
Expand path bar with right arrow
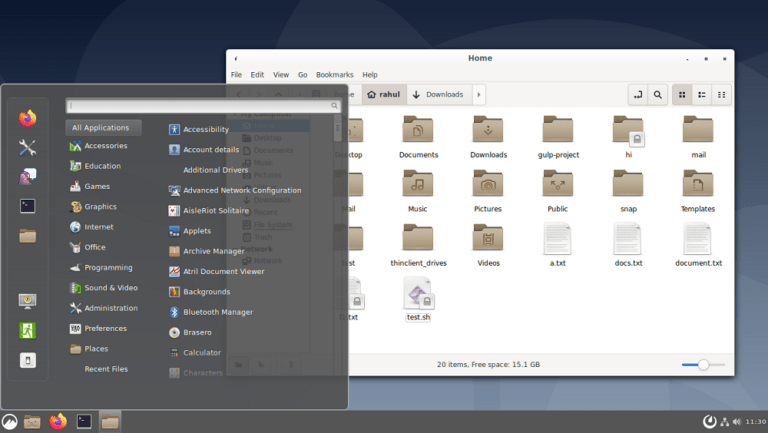[479, 95]
